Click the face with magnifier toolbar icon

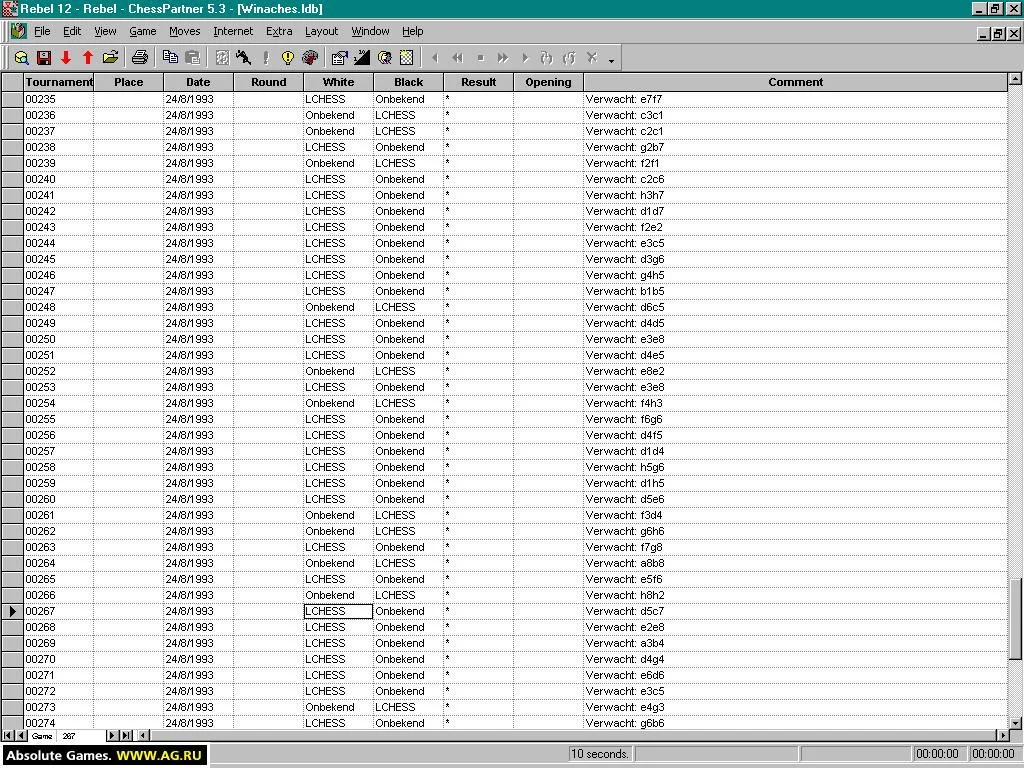point(385,58)
